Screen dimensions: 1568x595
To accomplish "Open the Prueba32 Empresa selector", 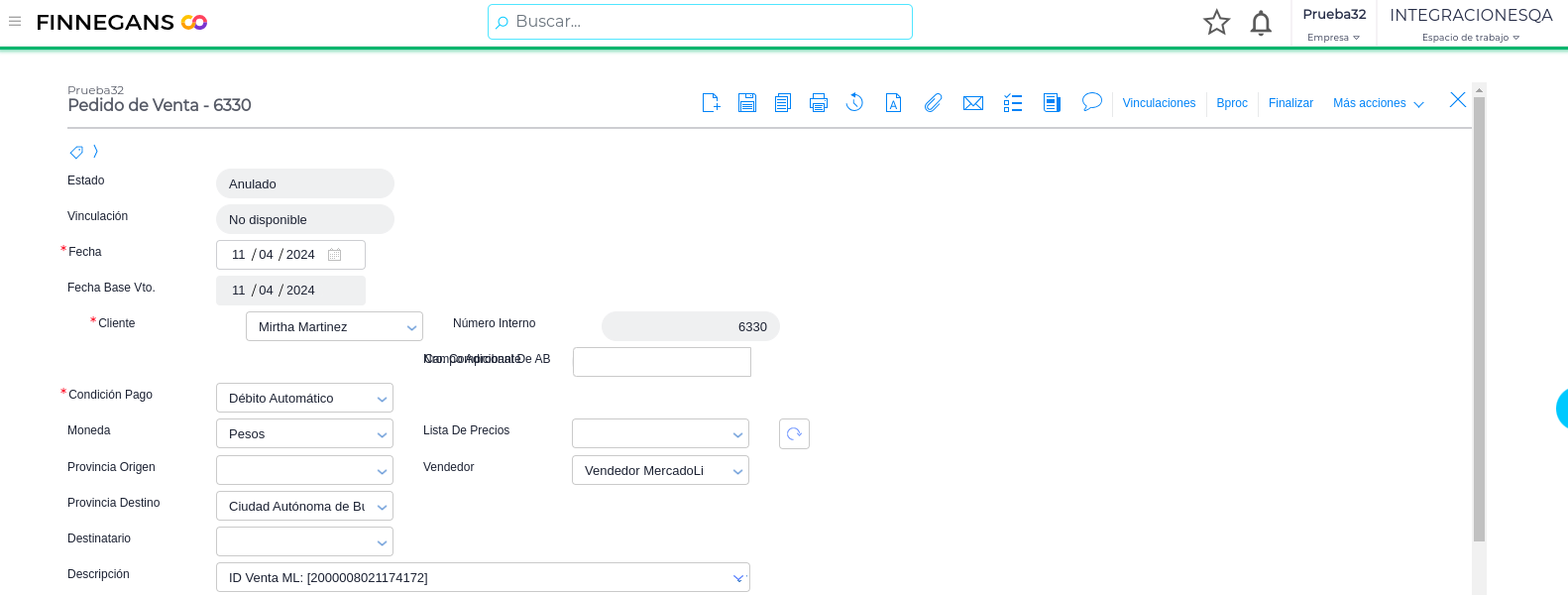I will coord(1334,24).
